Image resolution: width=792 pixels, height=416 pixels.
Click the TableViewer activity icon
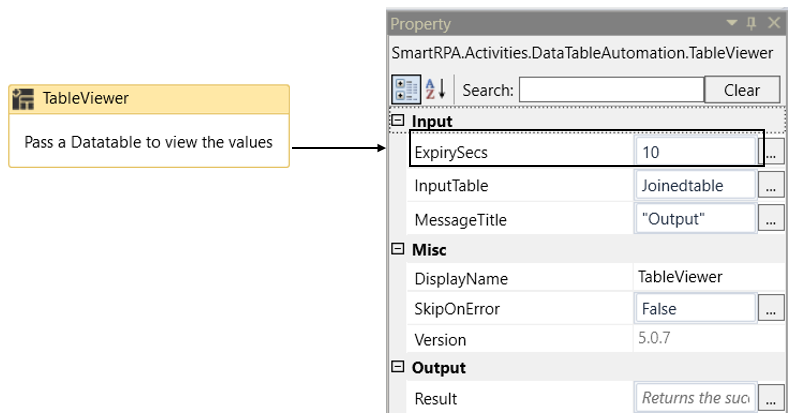pos(23,98)
